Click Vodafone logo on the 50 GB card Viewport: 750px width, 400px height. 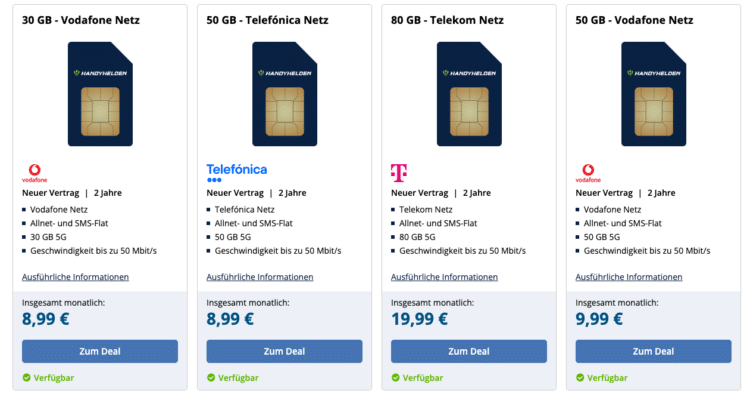[588, 173]
